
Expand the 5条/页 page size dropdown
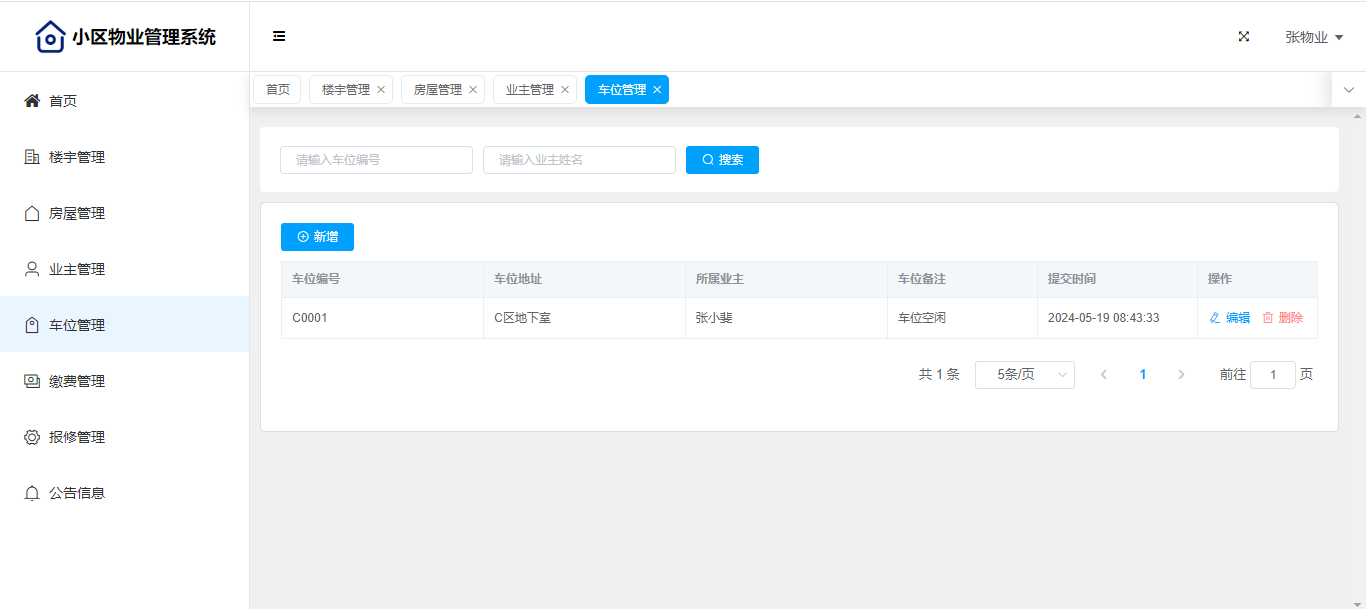pyautogui.click(x=1024, y=375)
